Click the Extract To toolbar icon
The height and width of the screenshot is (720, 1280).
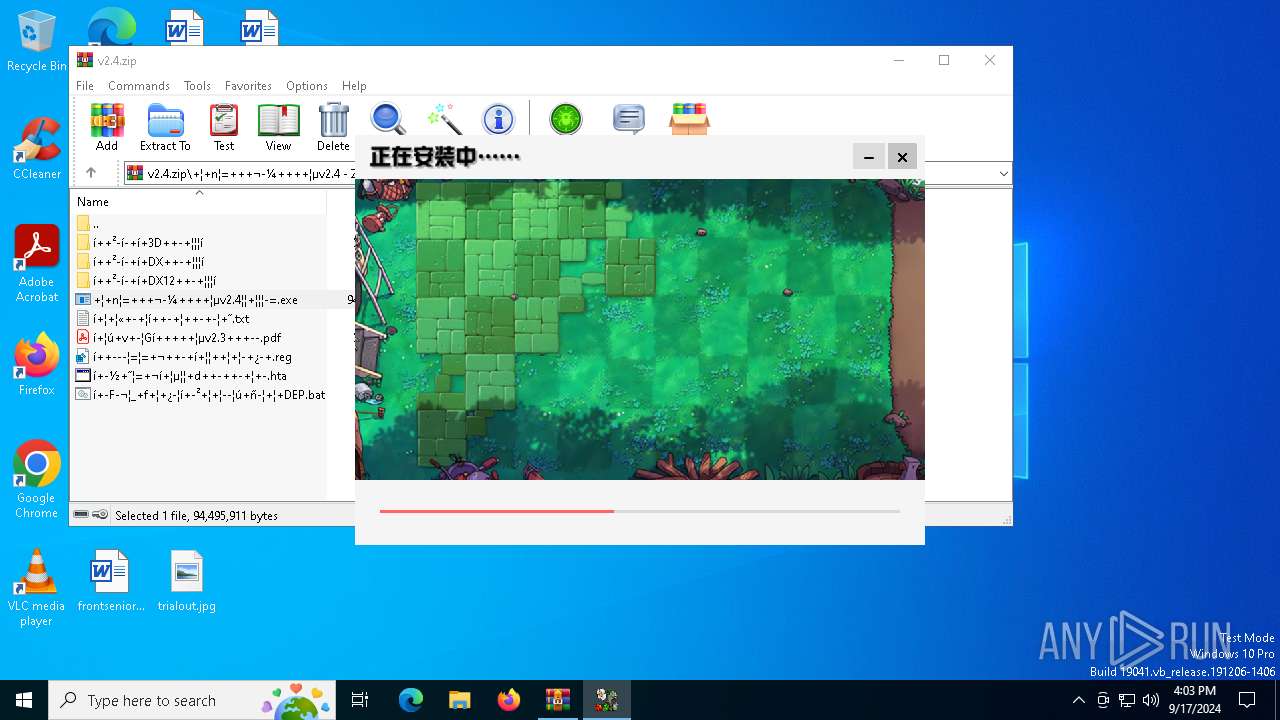pyautogui.click(x=165, y=127)
